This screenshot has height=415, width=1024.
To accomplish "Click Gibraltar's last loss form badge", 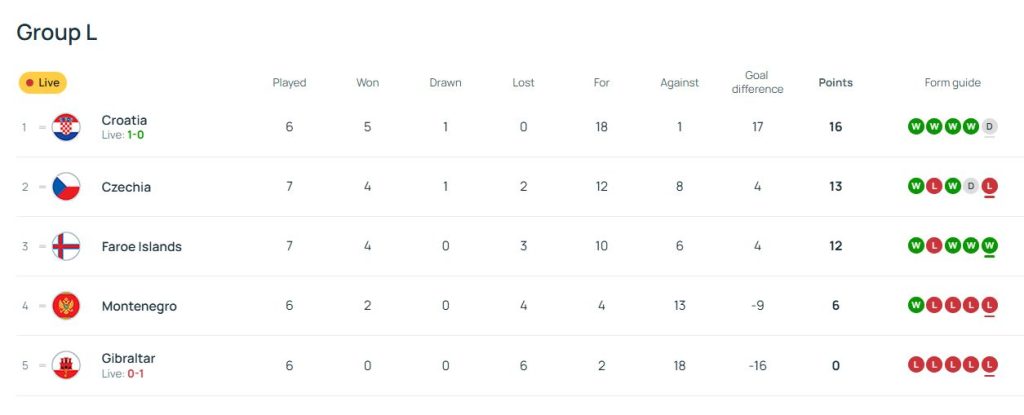I will tap(990, 365).
